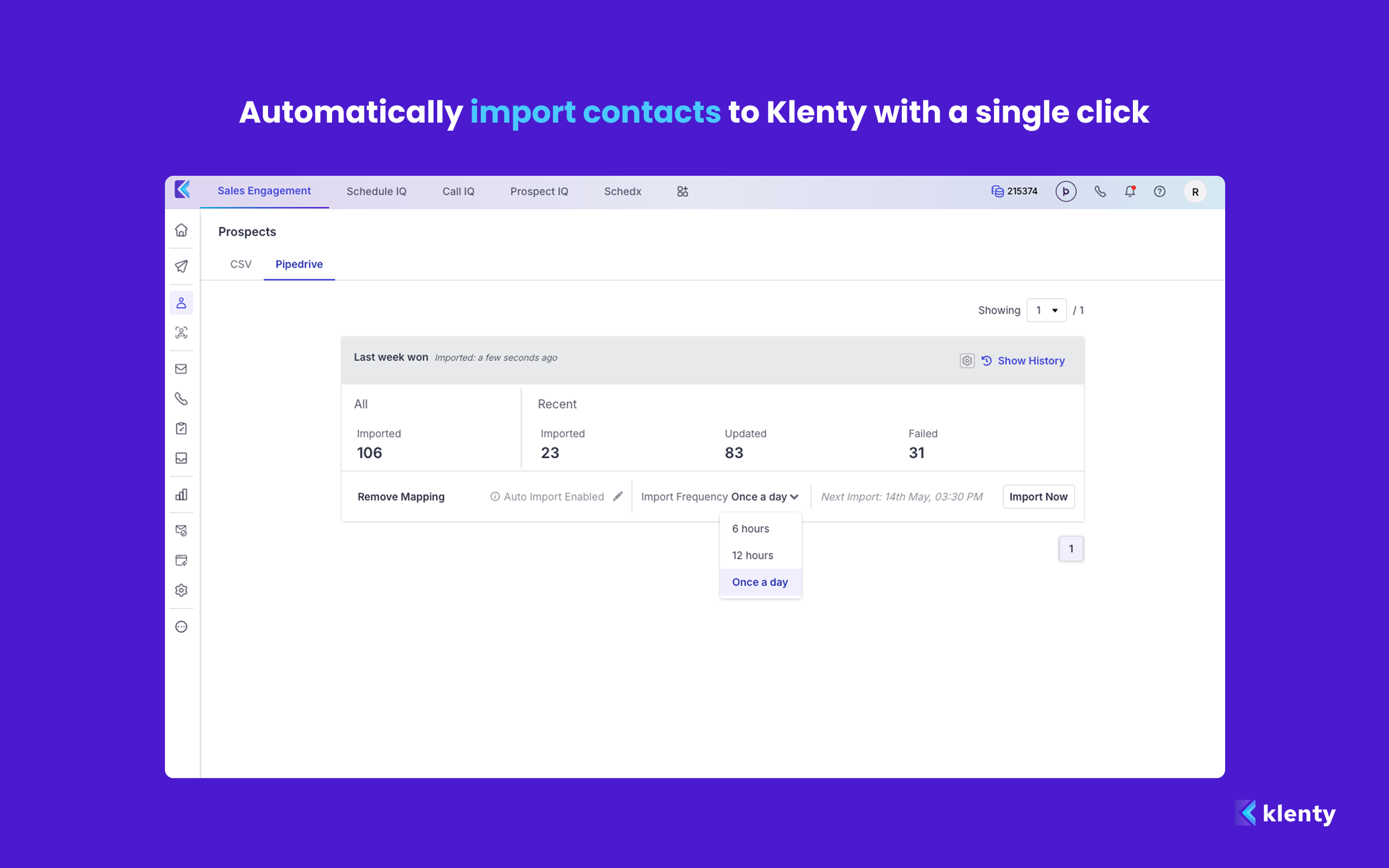Click the Show History link
The width and height of the screenshot is (1389, 868).
[x=1031, y=361]
